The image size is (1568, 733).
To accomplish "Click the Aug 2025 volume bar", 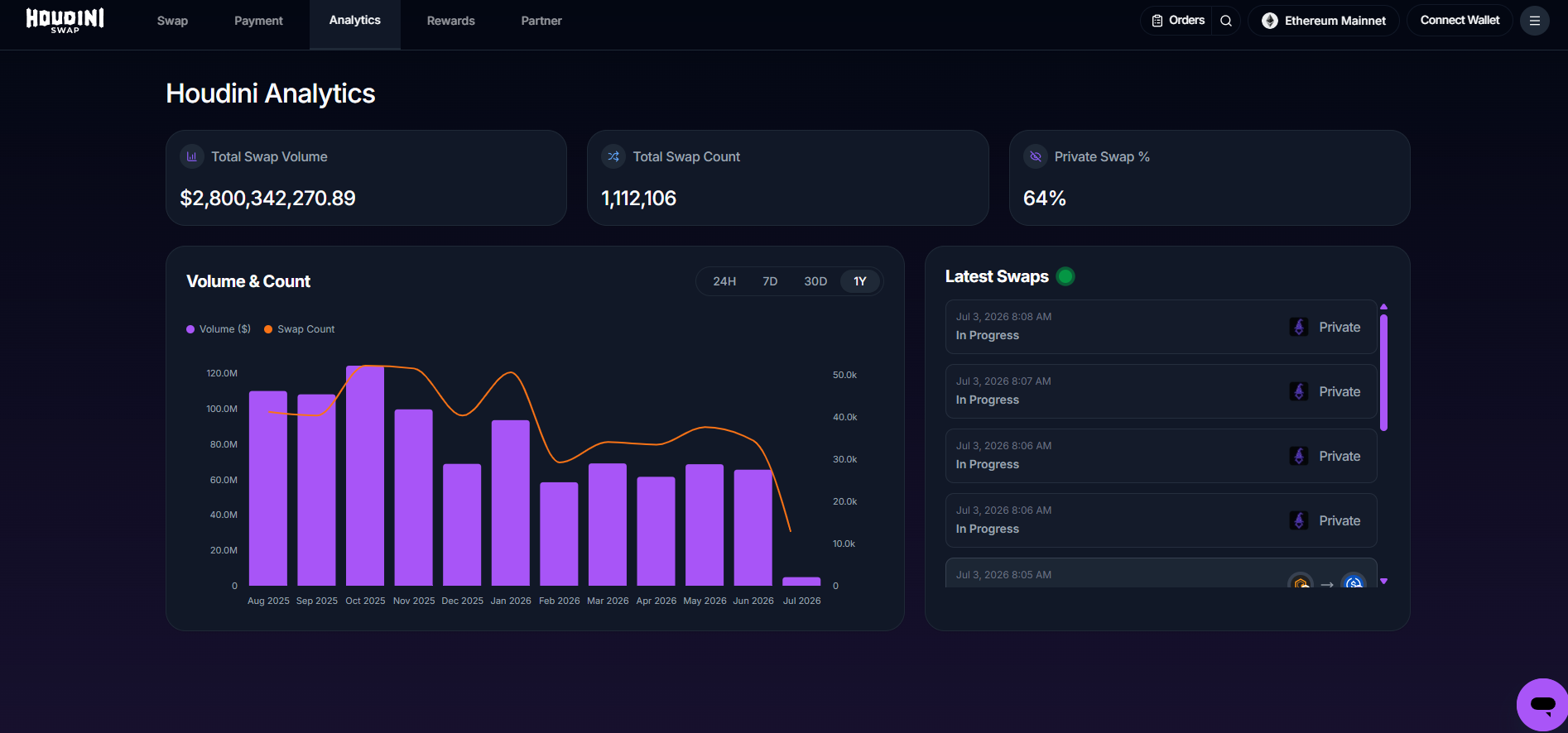I will tap(268, 488).
